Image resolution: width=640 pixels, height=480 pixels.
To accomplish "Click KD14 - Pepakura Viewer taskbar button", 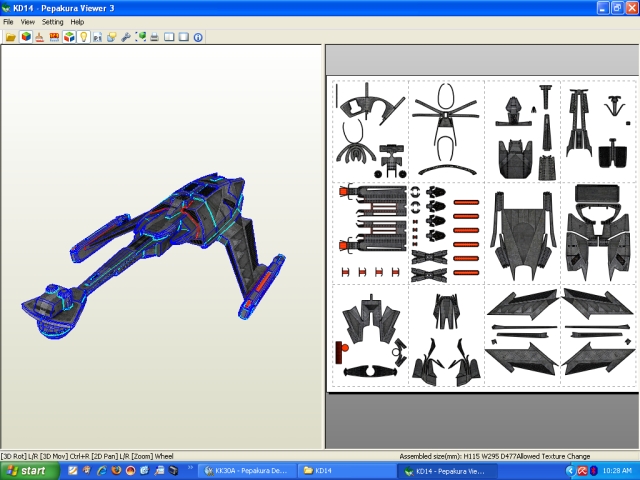I will click(447, 471).
